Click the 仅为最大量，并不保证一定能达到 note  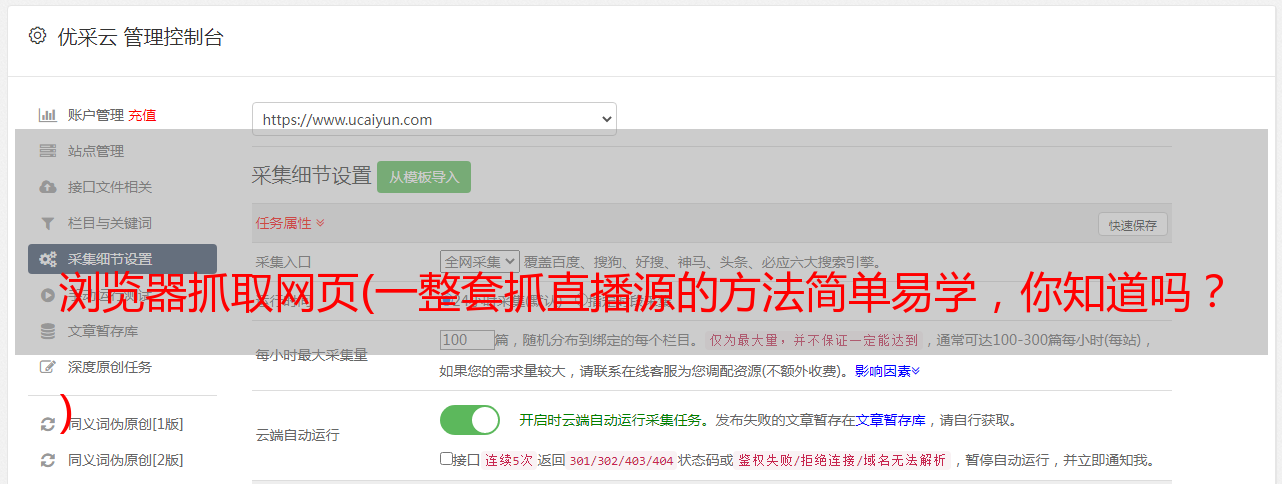coord(814,341)
